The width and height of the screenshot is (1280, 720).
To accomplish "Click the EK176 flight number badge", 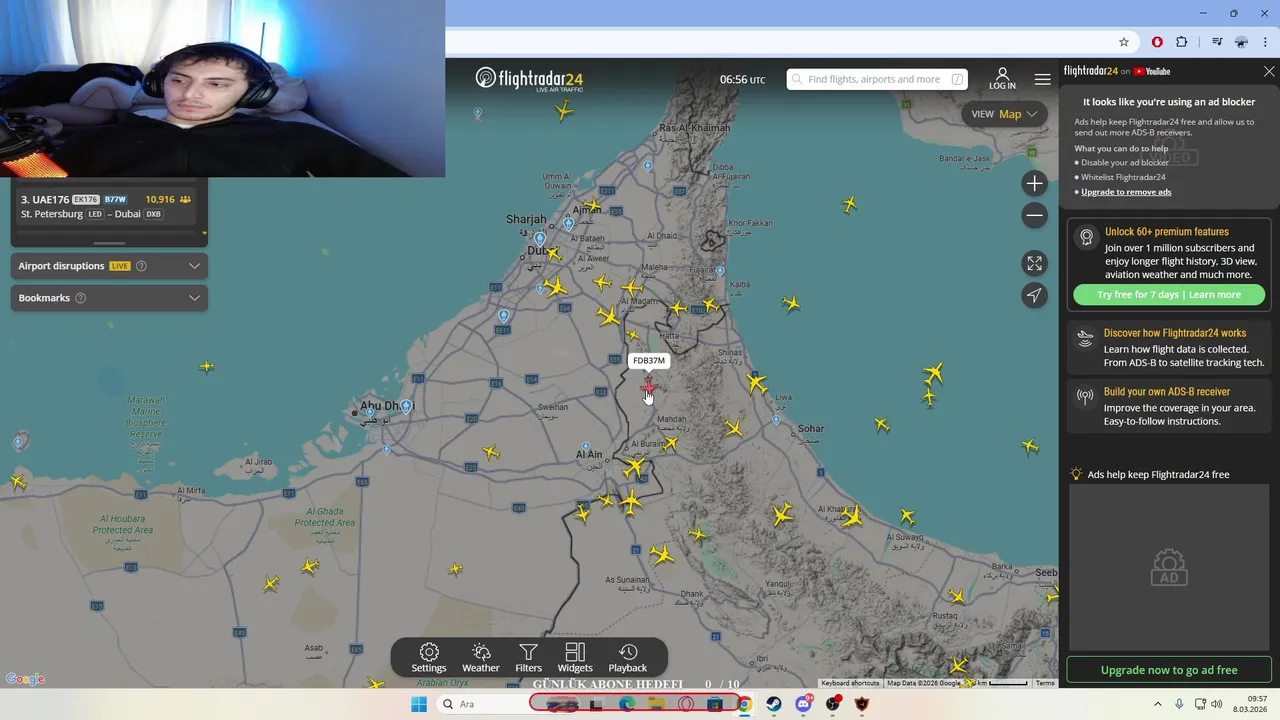I will pos(86,200).
